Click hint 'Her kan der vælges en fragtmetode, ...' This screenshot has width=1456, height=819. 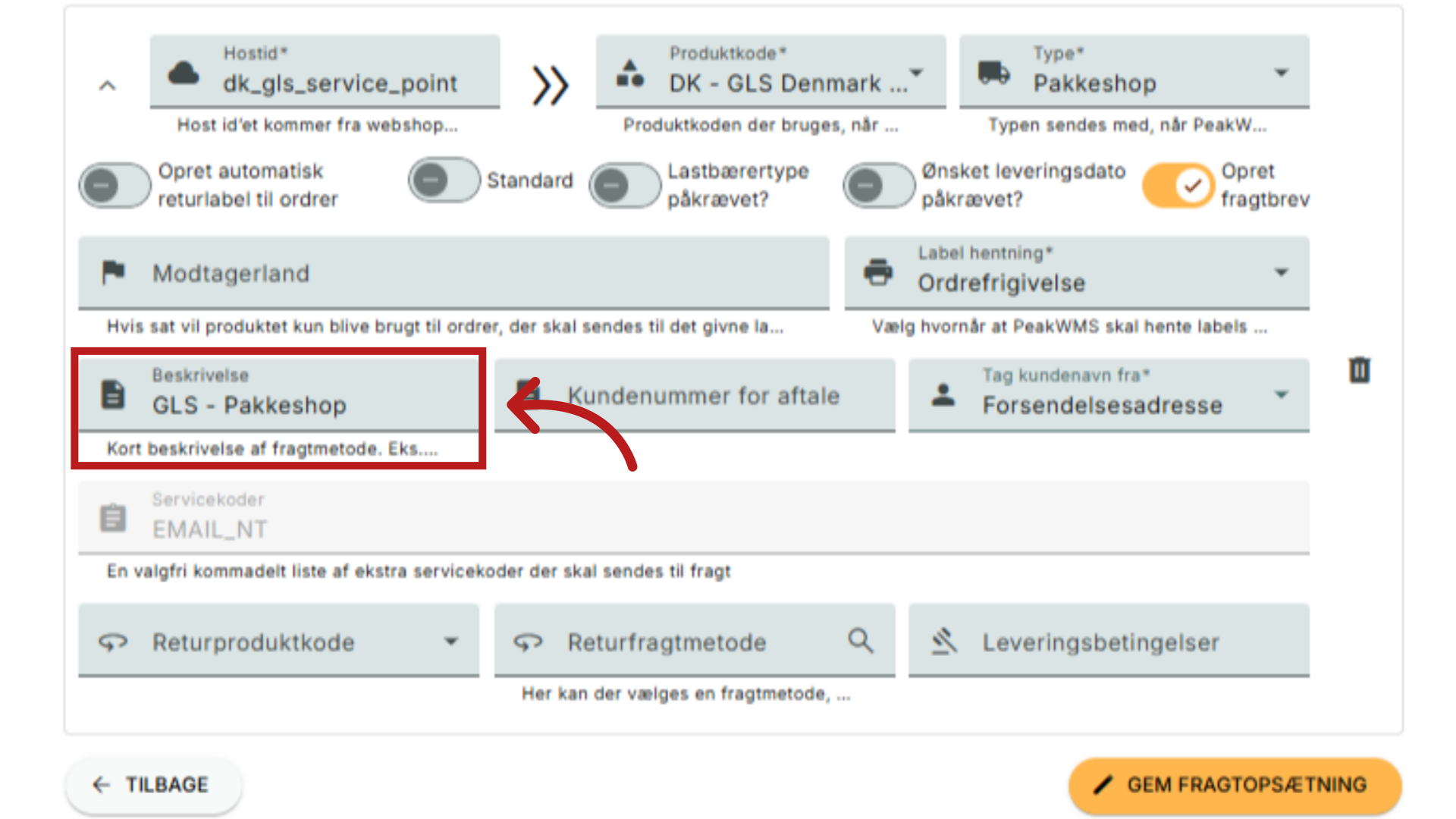tap(686, 694)
